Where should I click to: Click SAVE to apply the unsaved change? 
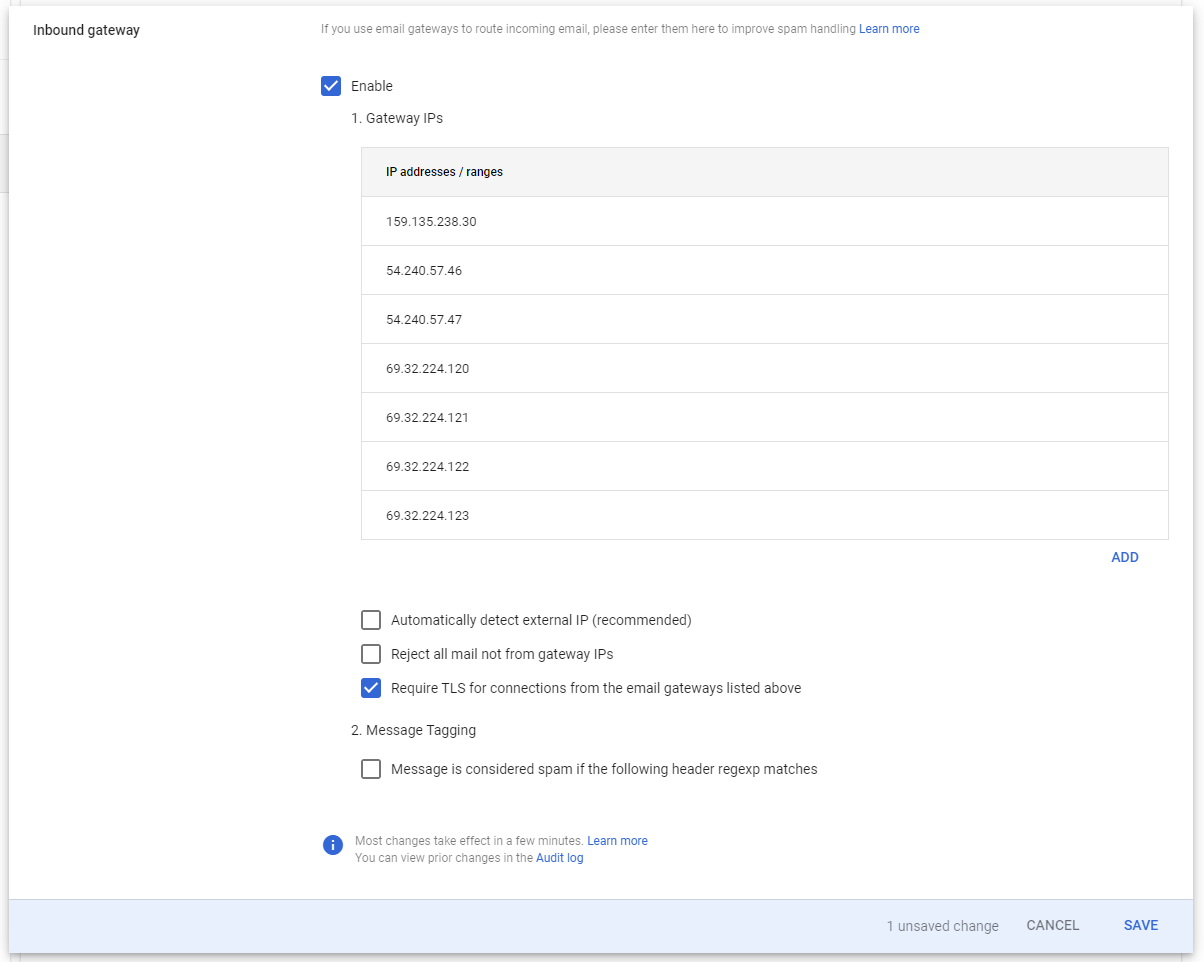1140,925
